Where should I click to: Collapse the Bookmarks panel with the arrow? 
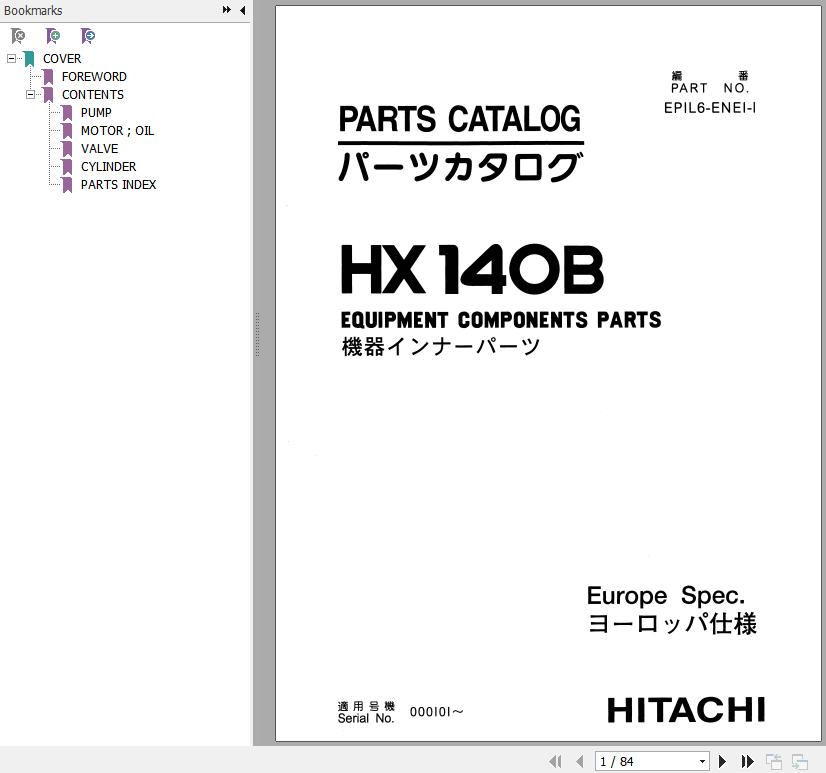click(x=242, y=10)
